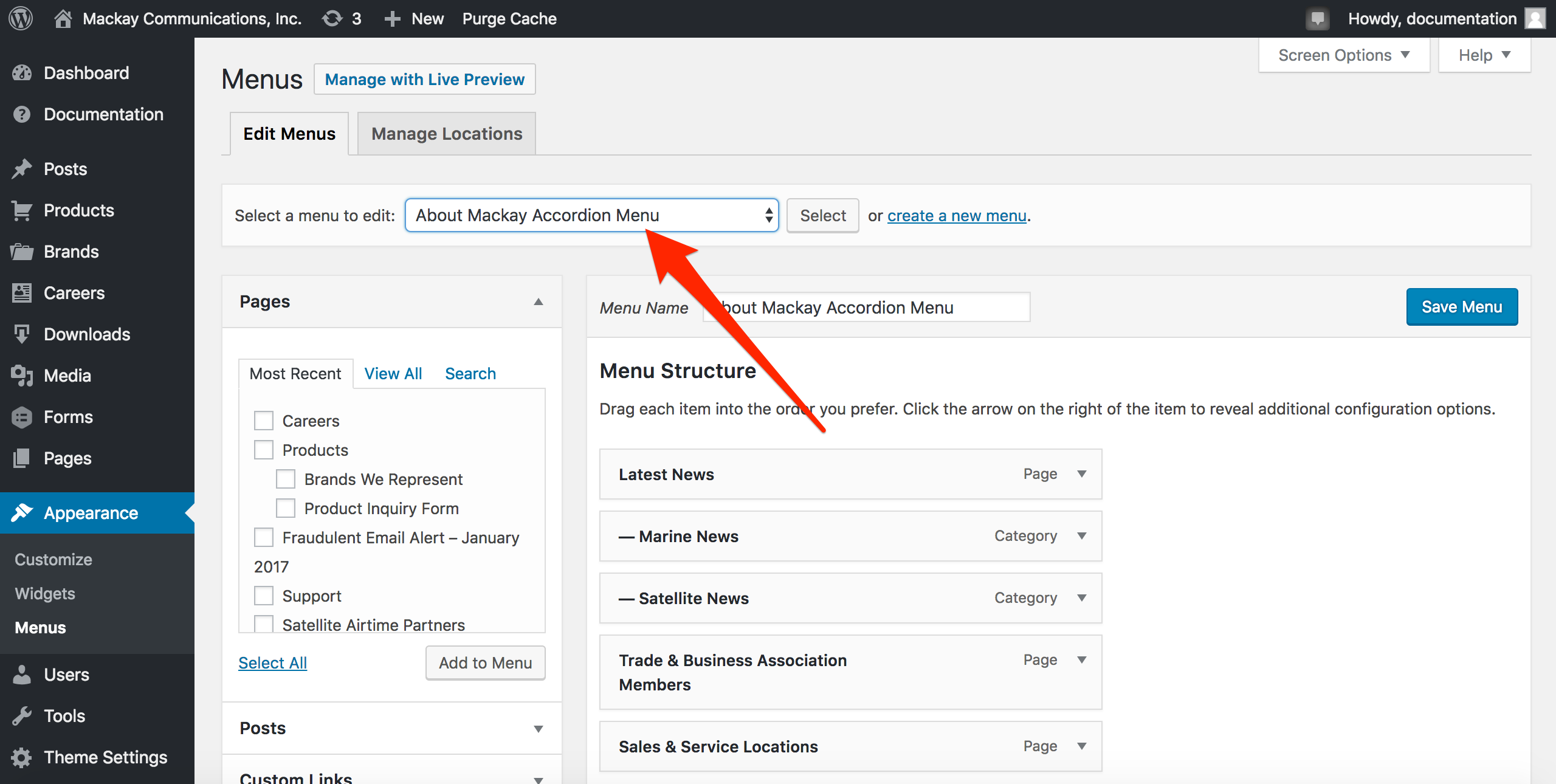Viewport: 1556px width, 784px height.
Task: Select the Edit Menus tab
Action: point(289,134)
